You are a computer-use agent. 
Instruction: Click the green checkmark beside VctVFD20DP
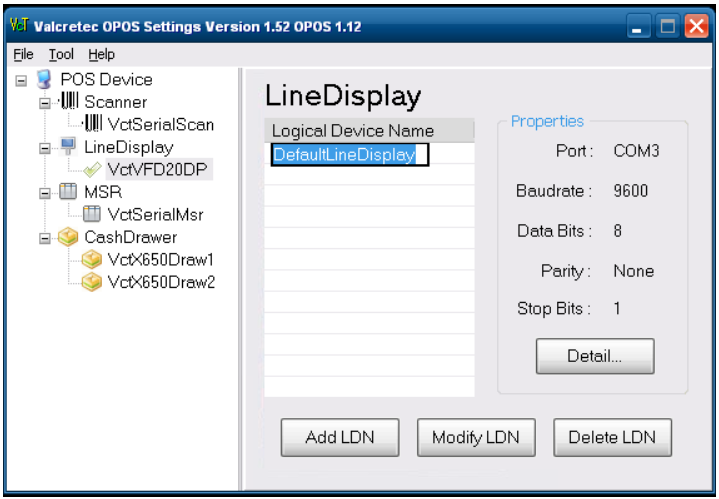92,170
